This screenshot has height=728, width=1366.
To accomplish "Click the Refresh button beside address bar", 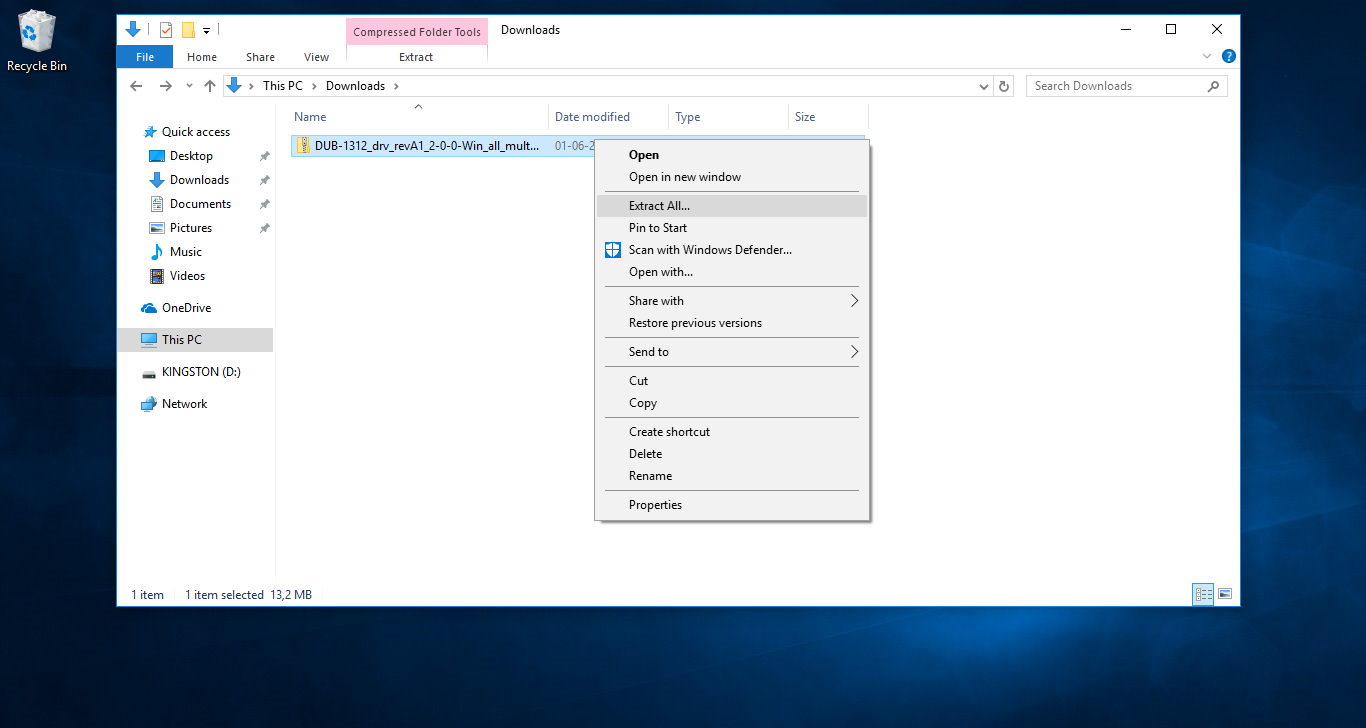I will [1005, 86].
